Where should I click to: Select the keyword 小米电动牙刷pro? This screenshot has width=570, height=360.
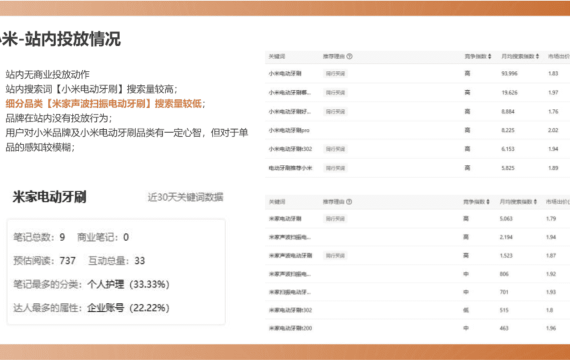[x=289, y=130]
